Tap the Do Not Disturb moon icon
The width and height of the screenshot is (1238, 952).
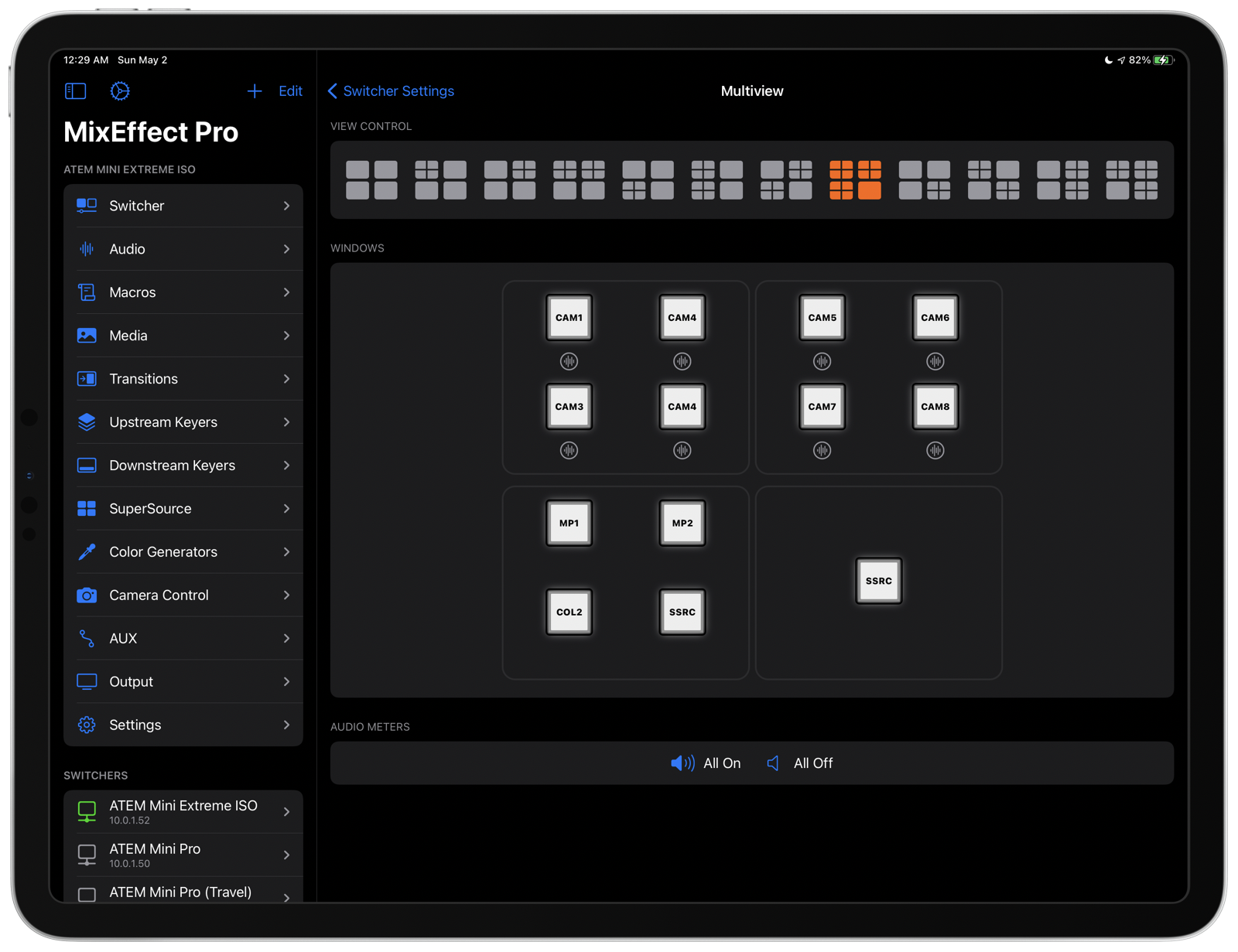pyautogui.click(x=1108, y=60)
